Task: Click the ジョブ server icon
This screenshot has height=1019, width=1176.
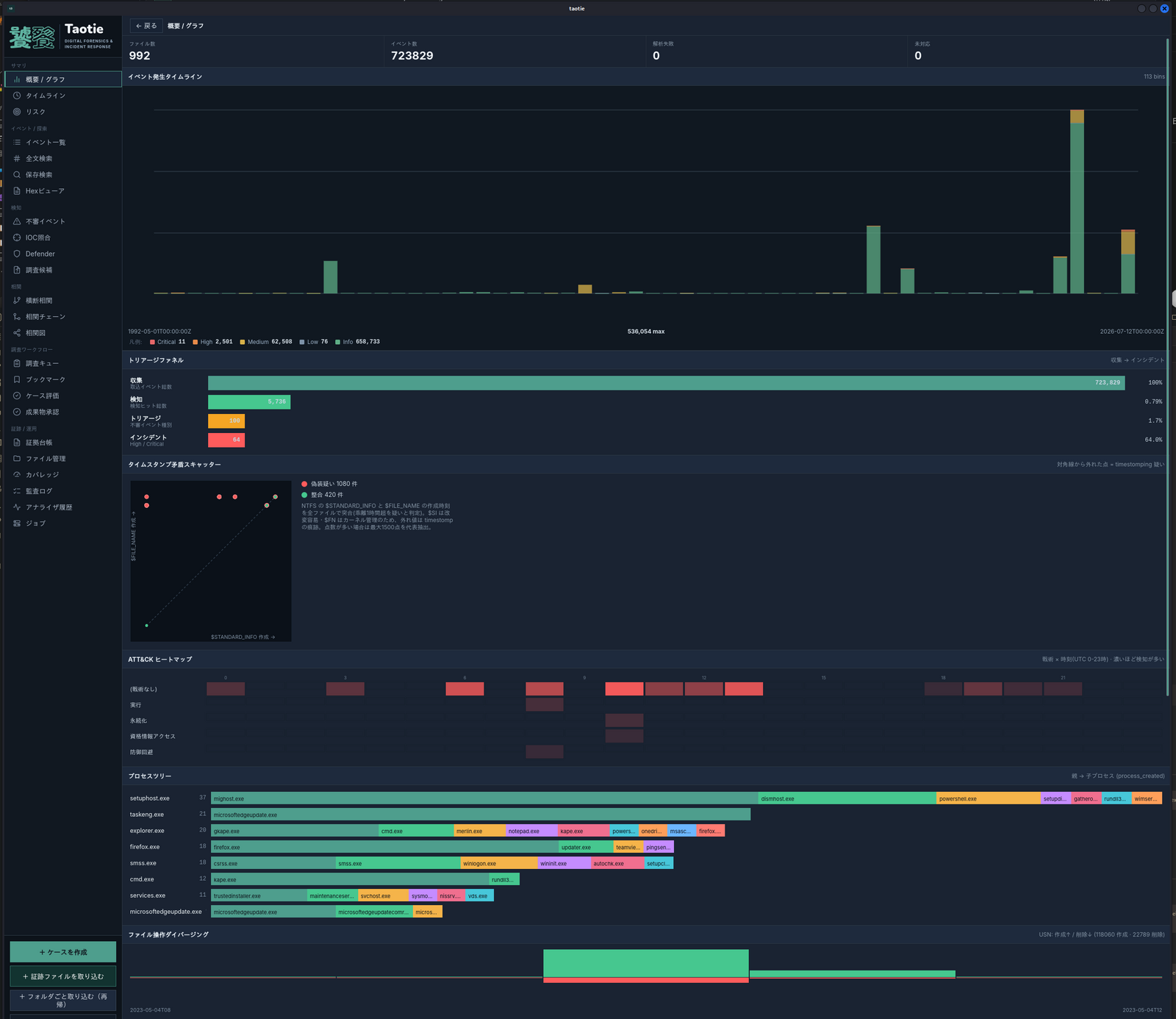Action: (x=17, y=523)
